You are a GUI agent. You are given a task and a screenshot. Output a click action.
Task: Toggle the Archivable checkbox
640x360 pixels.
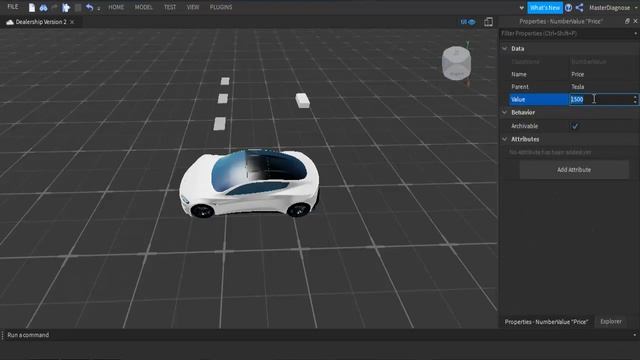point(574,127)
